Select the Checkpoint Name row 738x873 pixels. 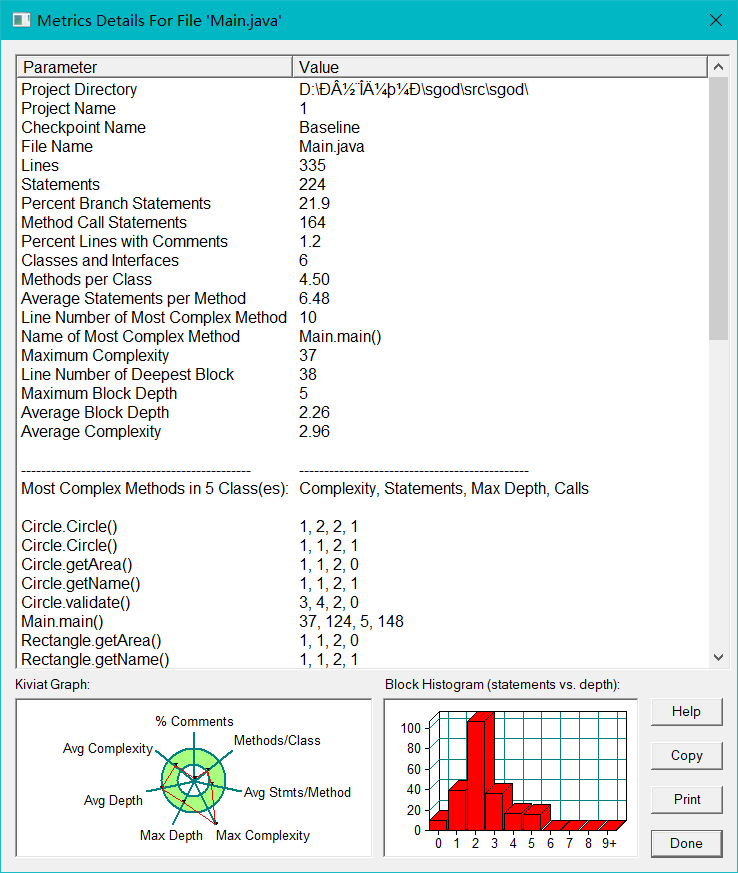click(362, 127)
